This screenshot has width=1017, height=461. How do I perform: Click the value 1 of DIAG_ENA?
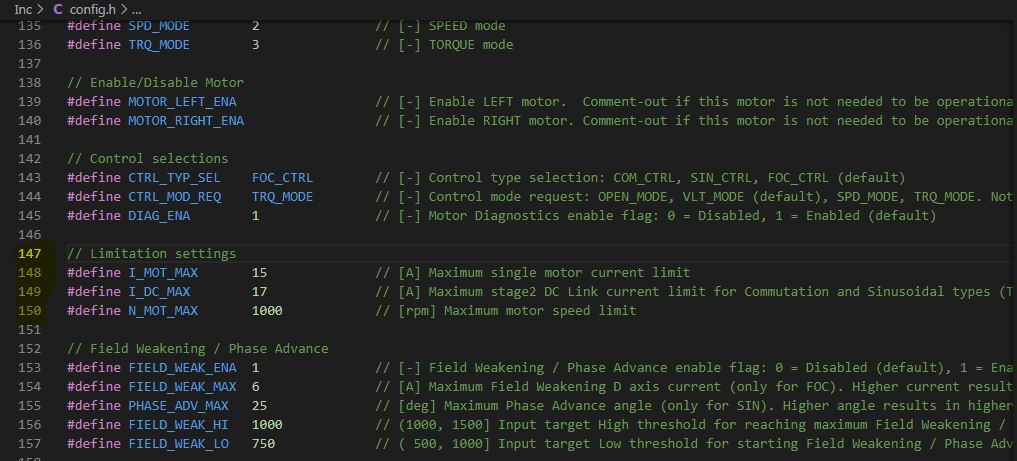pos(256,216)
